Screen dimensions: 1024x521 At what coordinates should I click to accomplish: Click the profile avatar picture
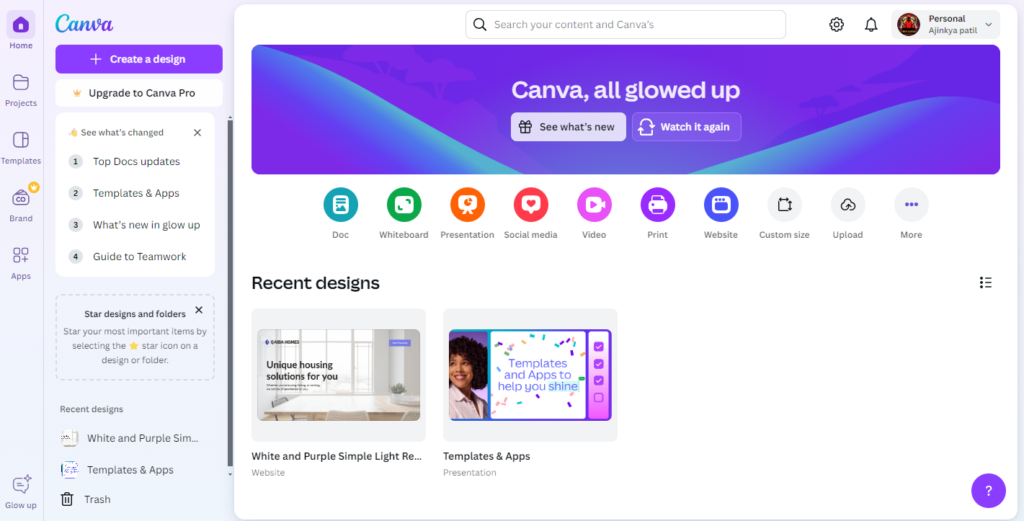[x=908, y=25]
